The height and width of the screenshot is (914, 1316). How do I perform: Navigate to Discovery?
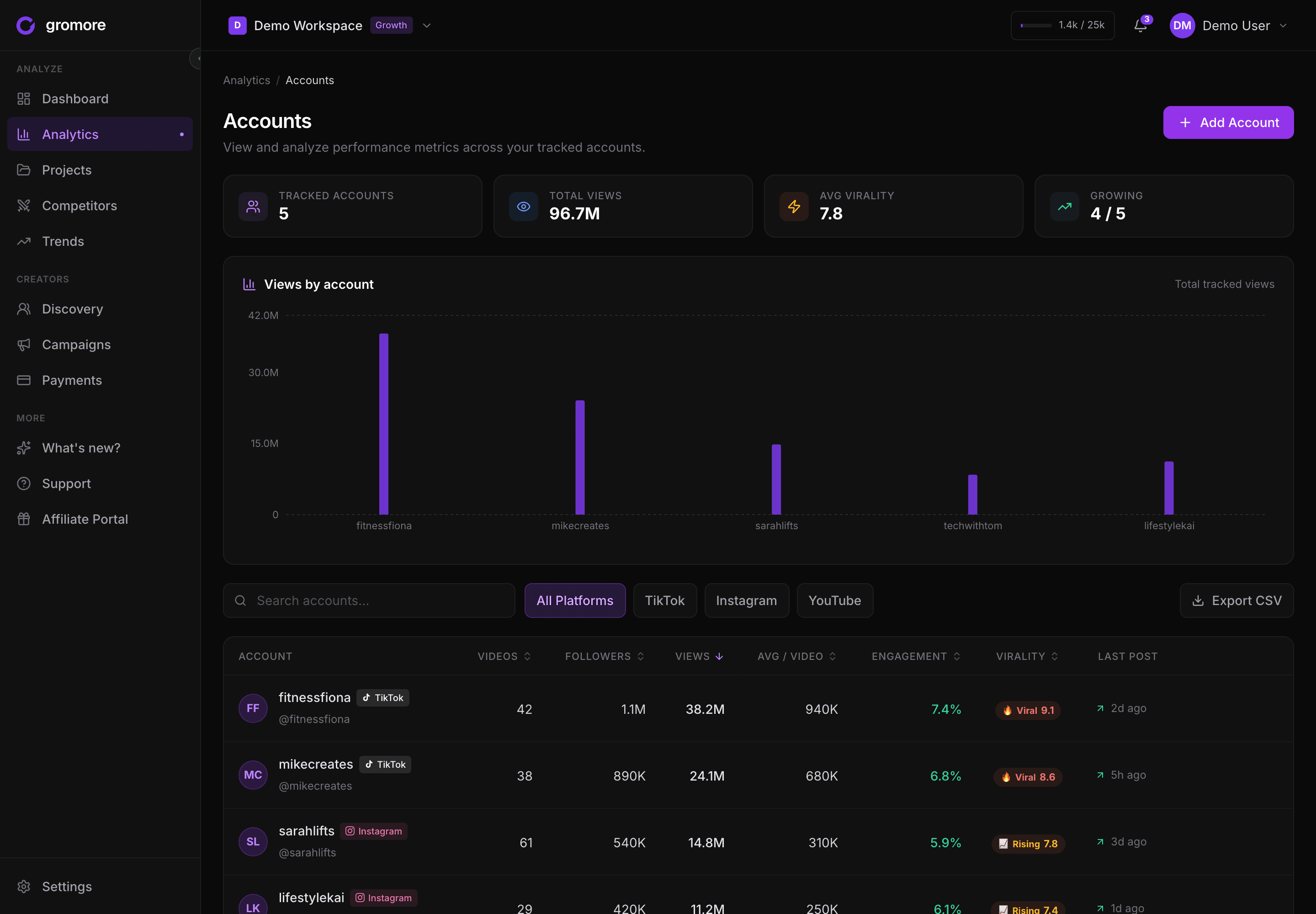pos(100,308)
